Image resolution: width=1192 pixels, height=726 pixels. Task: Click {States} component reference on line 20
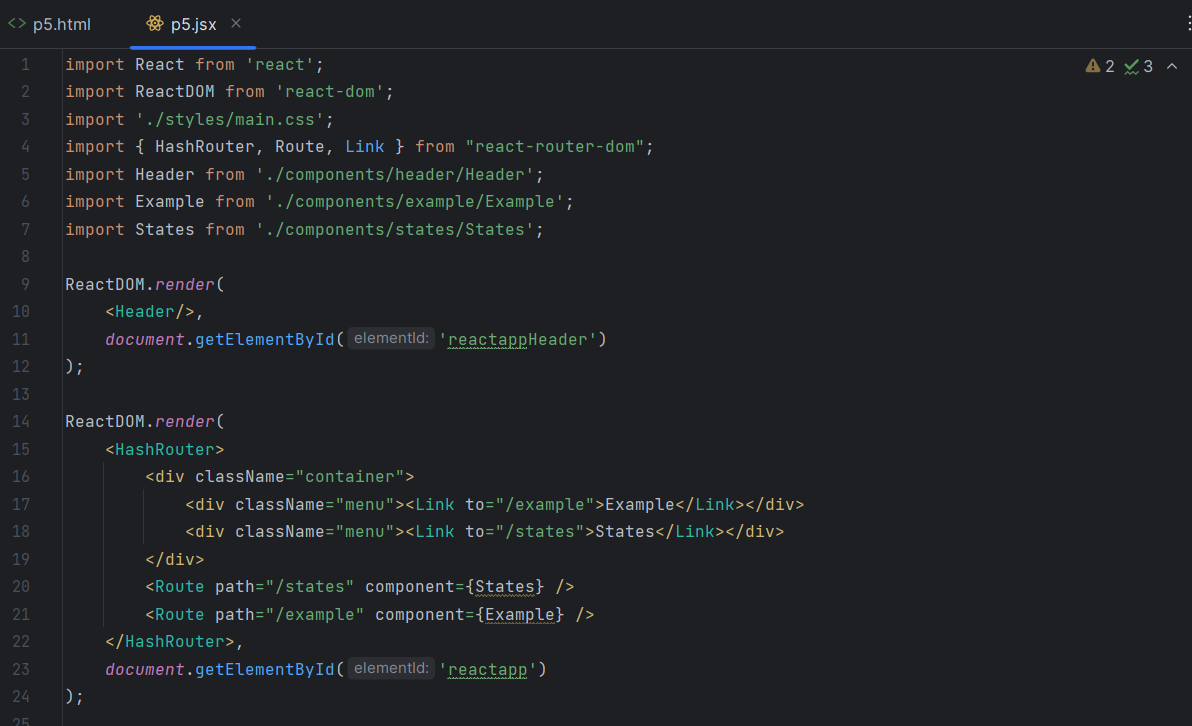coord(505,587)
